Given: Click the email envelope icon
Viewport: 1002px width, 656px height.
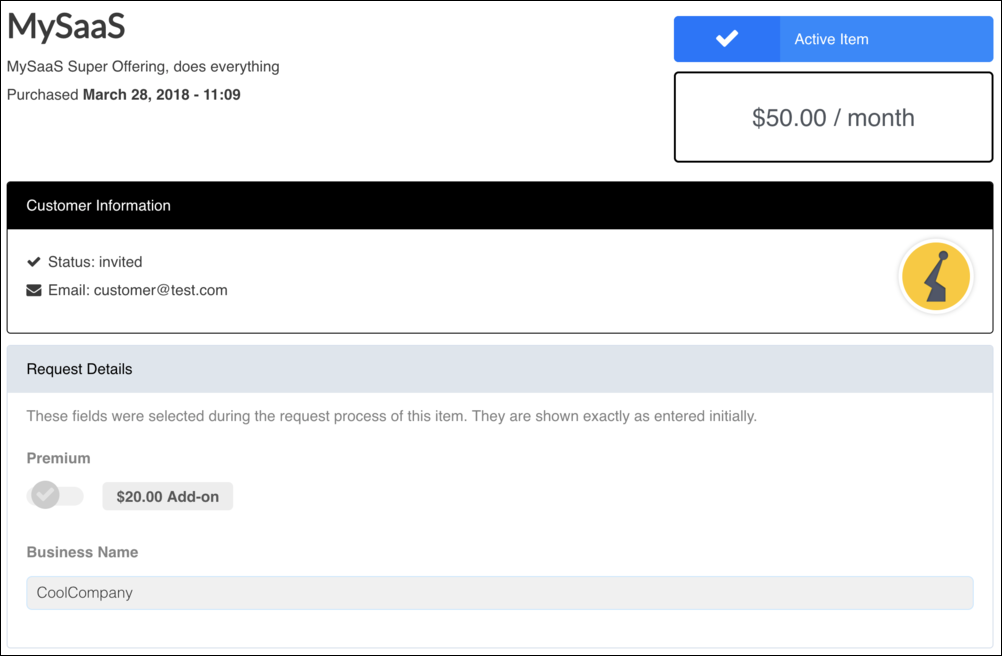Looking at the screenshot, I should coord(34,291).
